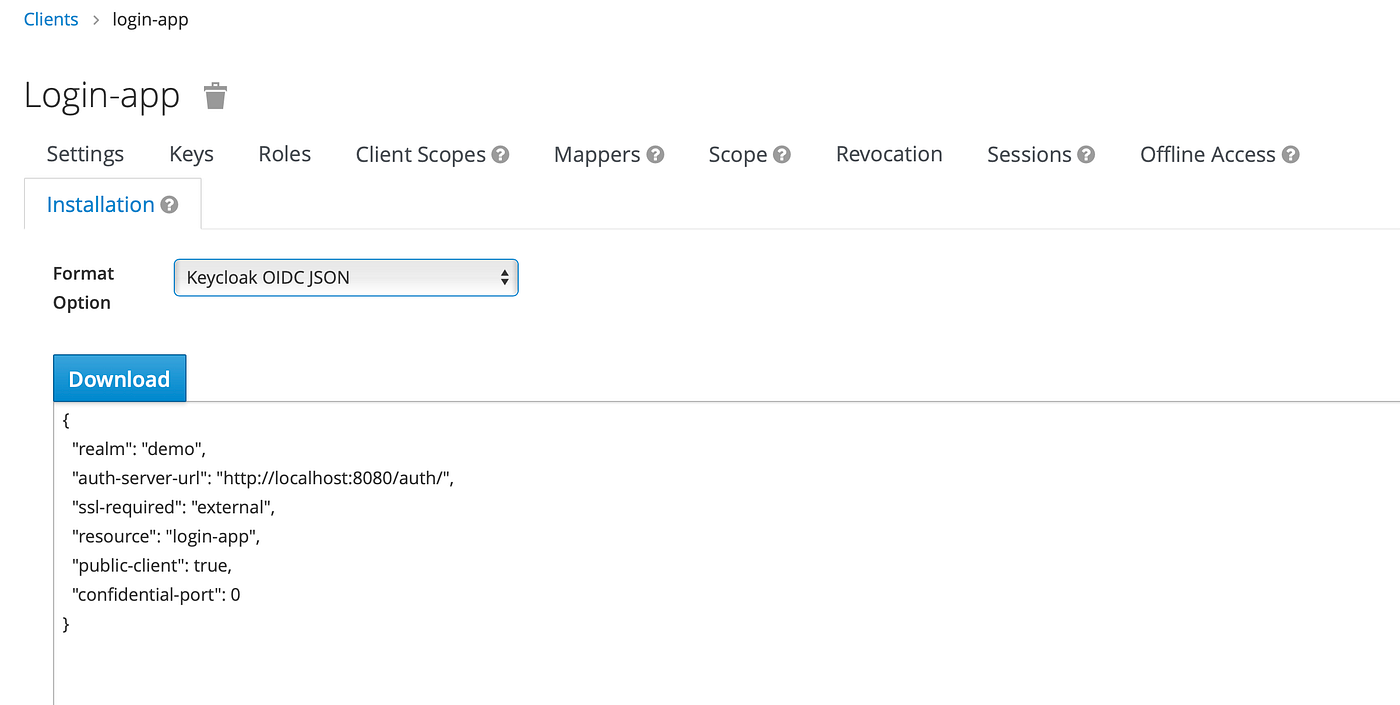Click the login-app breadcrumb text
This screenshot has width=1400, height=705.
150,19
